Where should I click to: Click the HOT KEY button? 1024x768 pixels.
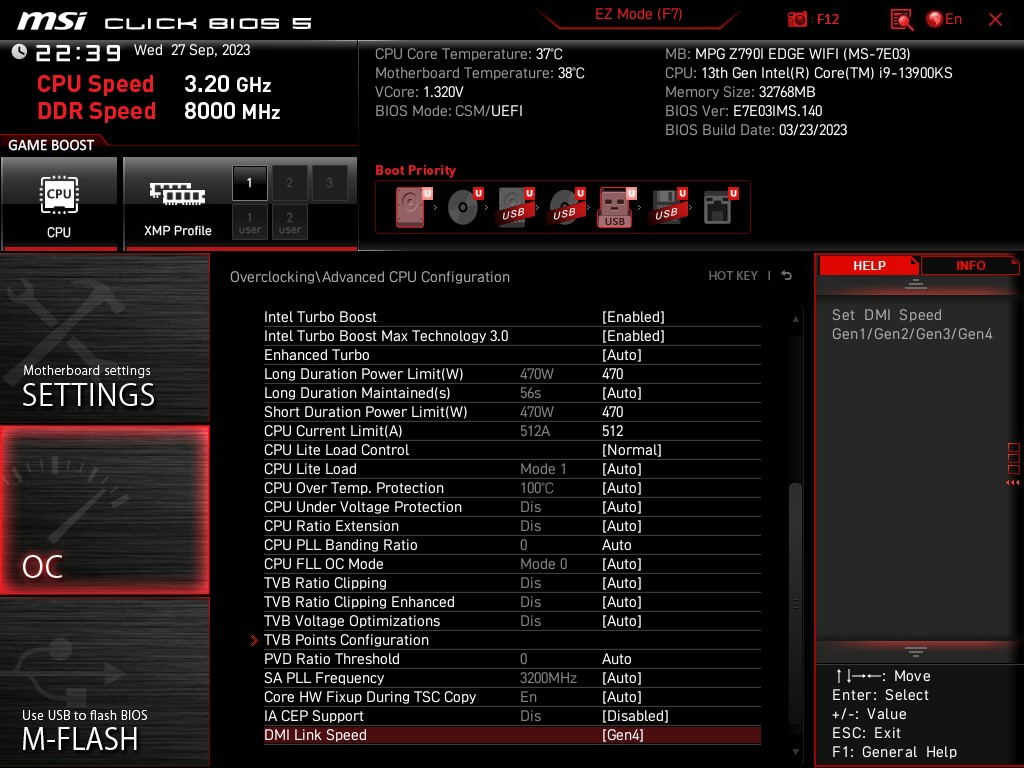pos(733,276)
